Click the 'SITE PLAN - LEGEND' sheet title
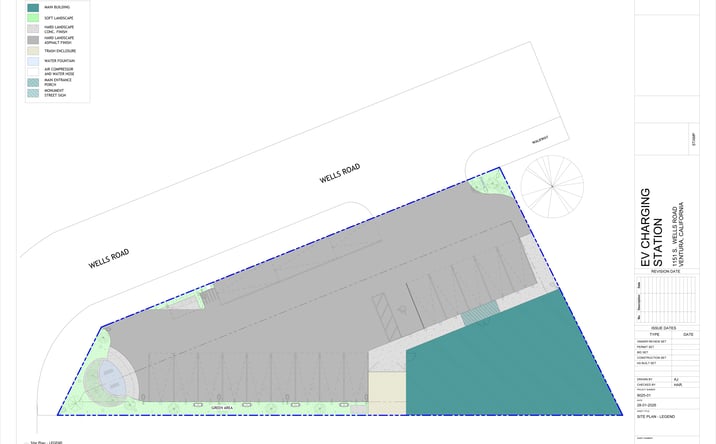The image size is (716, 444). (x=655, y=417)
